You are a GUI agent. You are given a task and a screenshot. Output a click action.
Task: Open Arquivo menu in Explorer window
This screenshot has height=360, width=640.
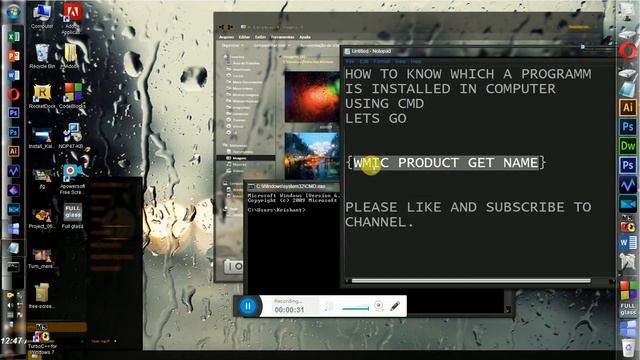click(x=227, y=37)
